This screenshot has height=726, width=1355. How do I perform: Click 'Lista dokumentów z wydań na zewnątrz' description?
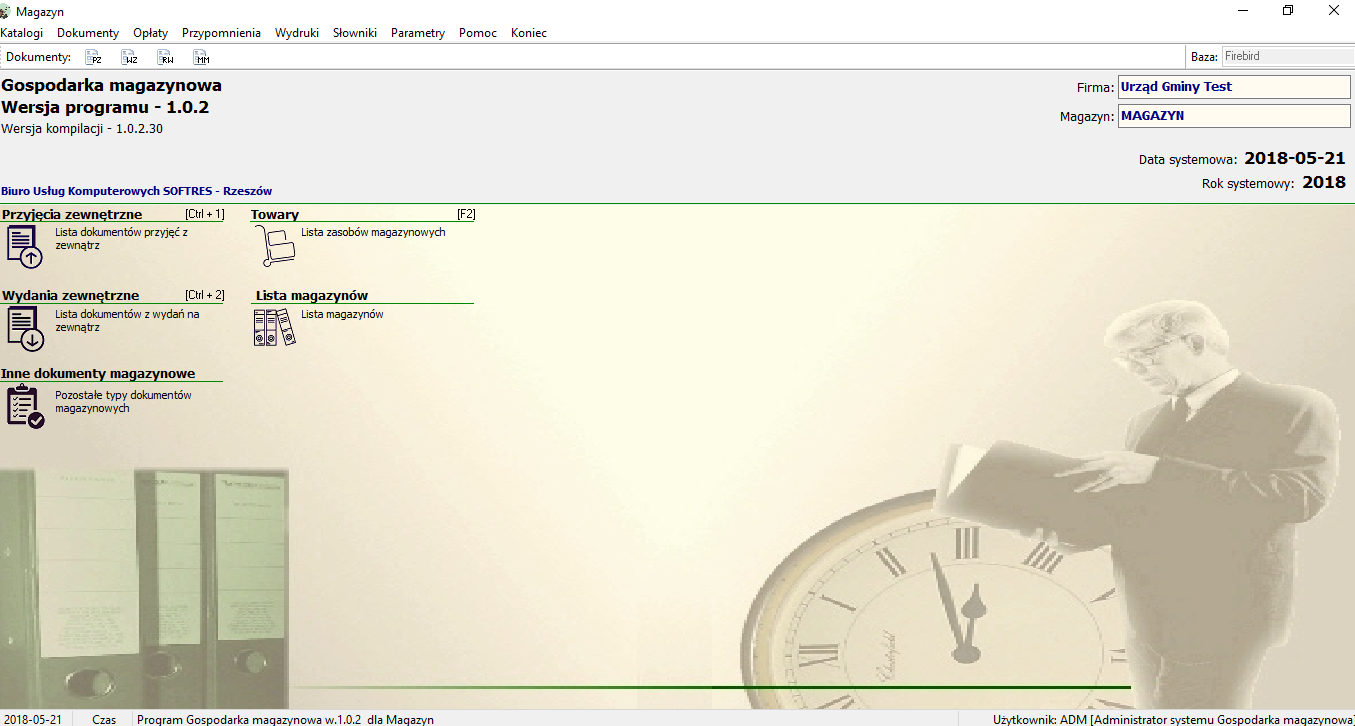click(127, 320)
